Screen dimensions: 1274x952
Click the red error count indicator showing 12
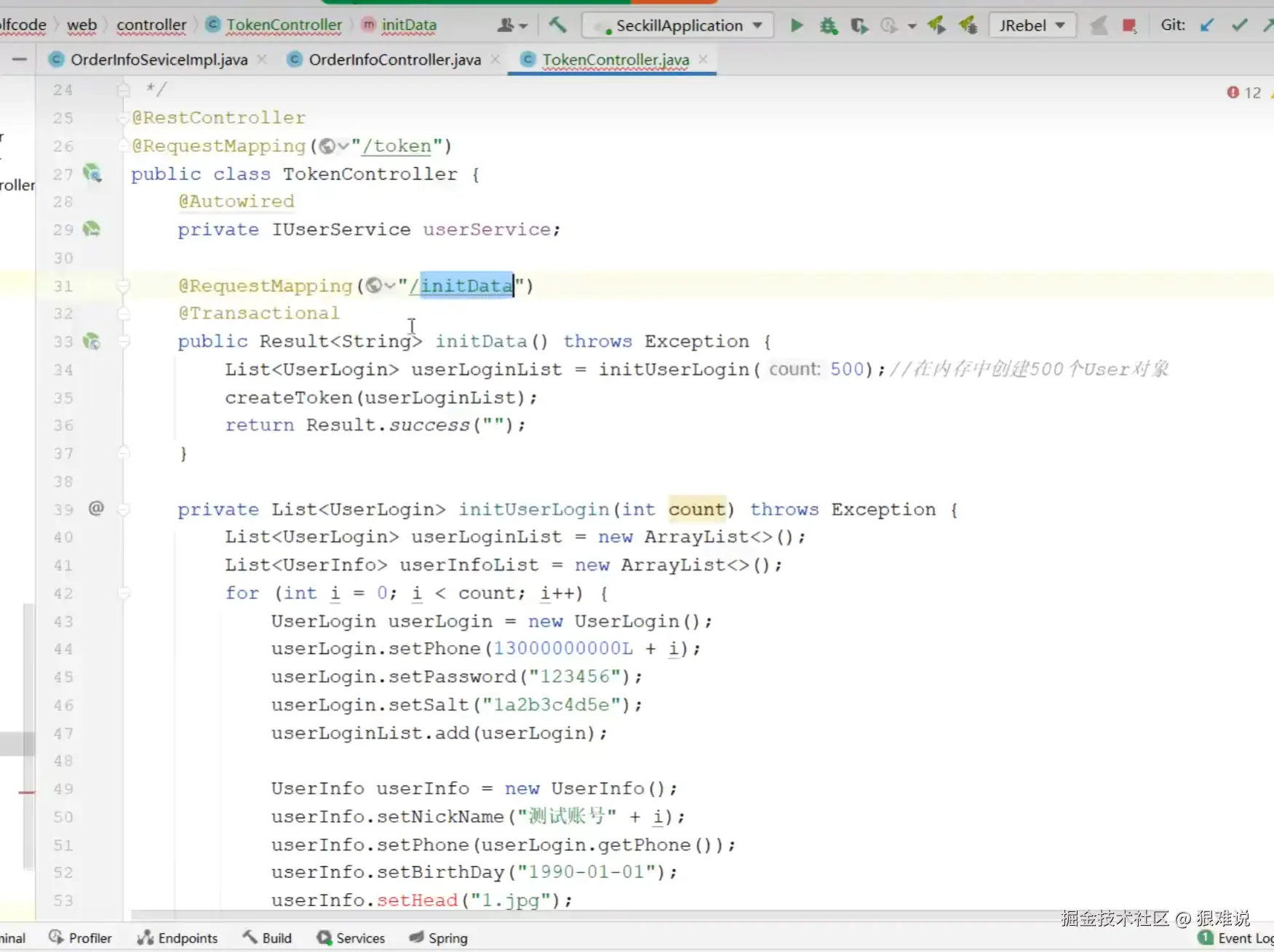tap(1244, 92)
